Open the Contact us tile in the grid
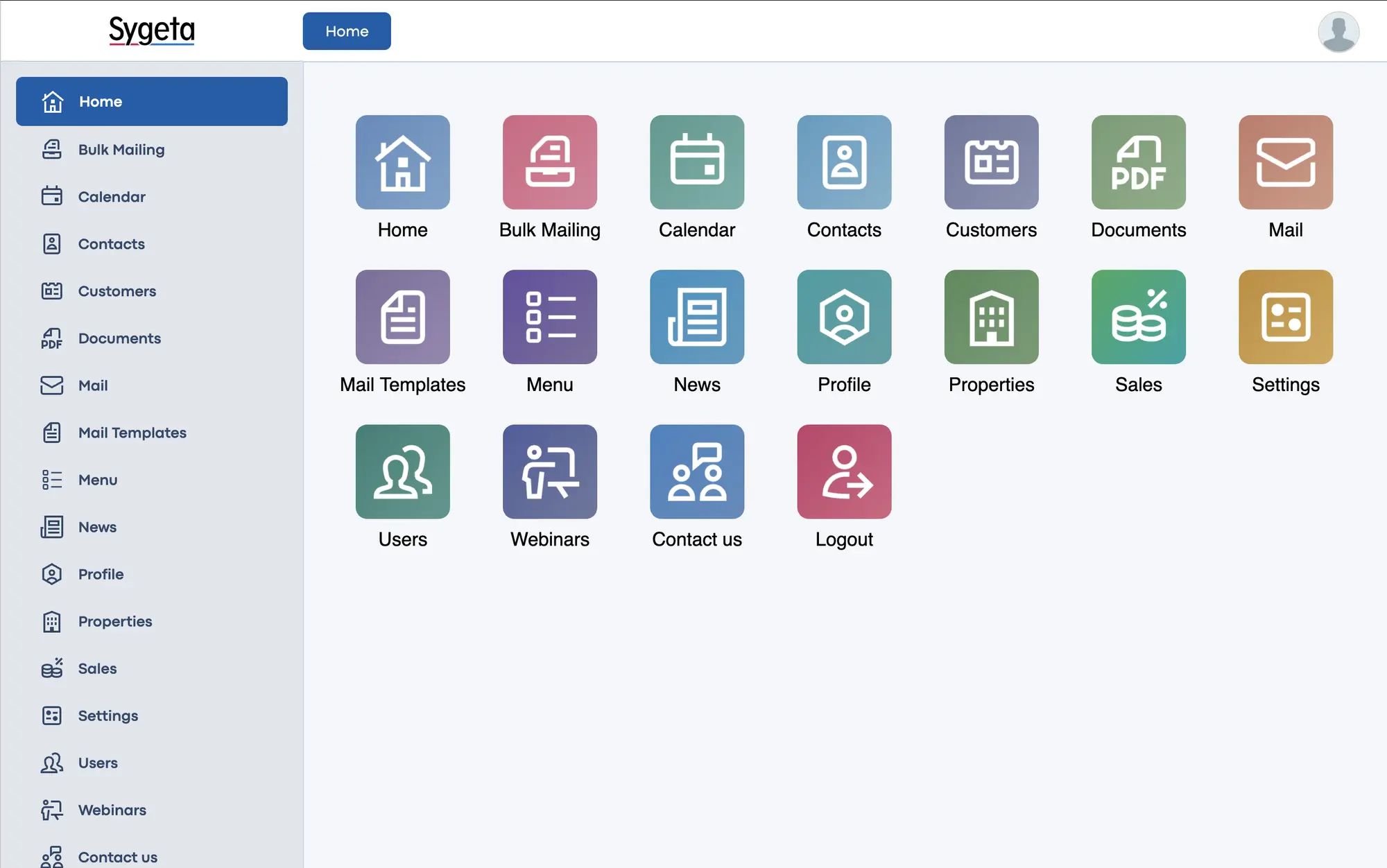 pyautogui.click(x=697, y=471)
